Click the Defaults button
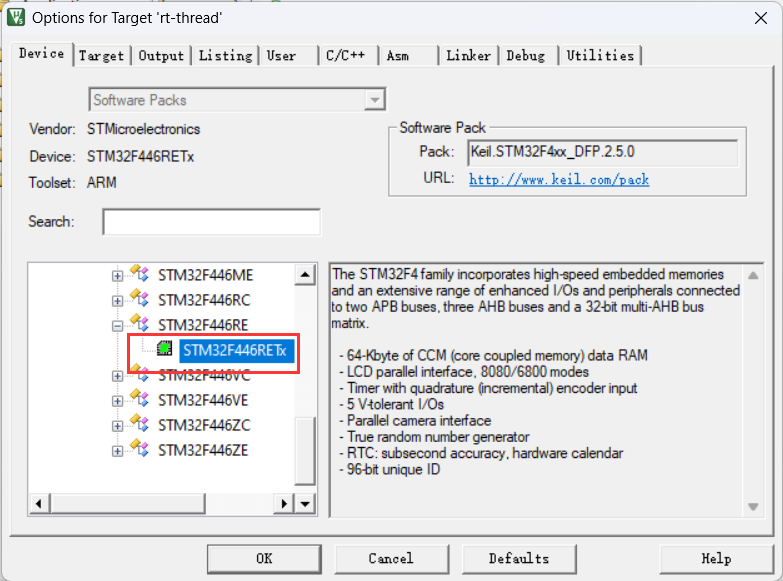Viewport: 783px width, 581px height. [x=519, y=559]
